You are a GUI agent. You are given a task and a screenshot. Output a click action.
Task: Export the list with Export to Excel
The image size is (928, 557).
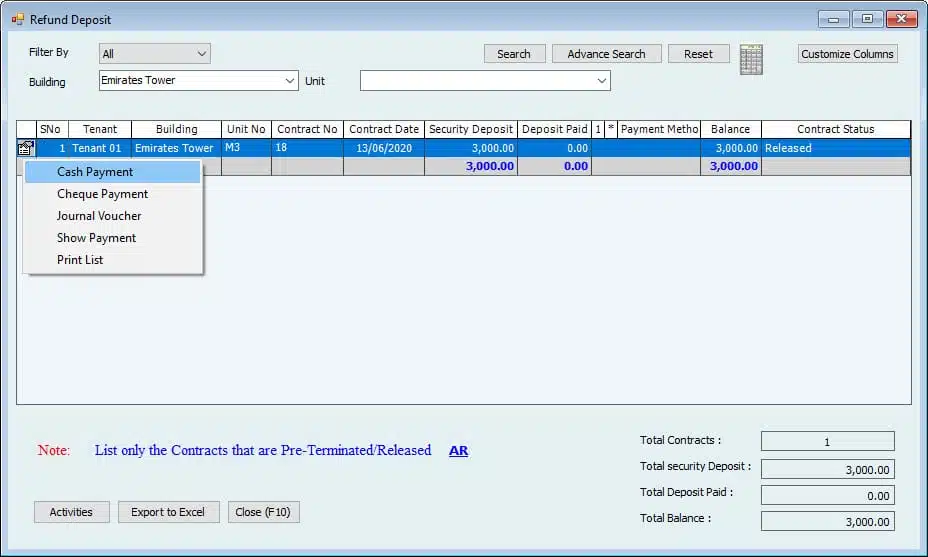(x=168, y=512)
